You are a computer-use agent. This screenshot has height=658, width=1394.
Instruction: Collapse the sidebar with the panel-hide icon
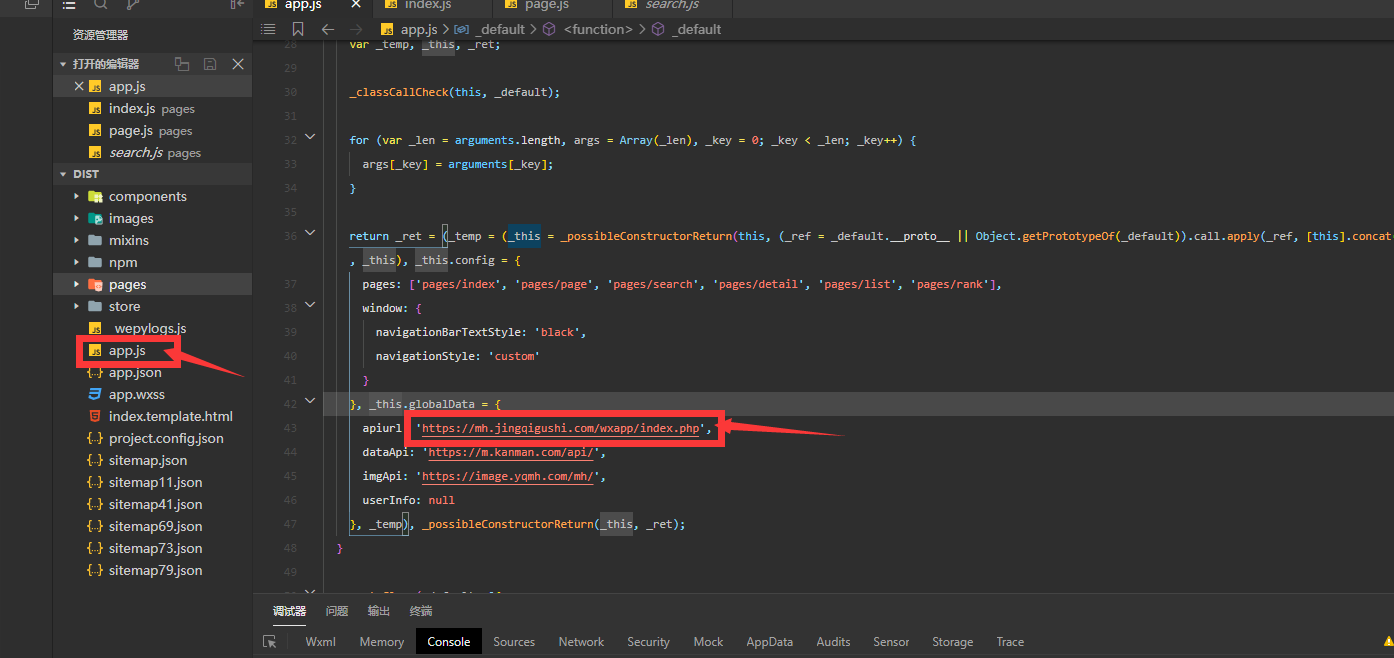pos(237,5)
